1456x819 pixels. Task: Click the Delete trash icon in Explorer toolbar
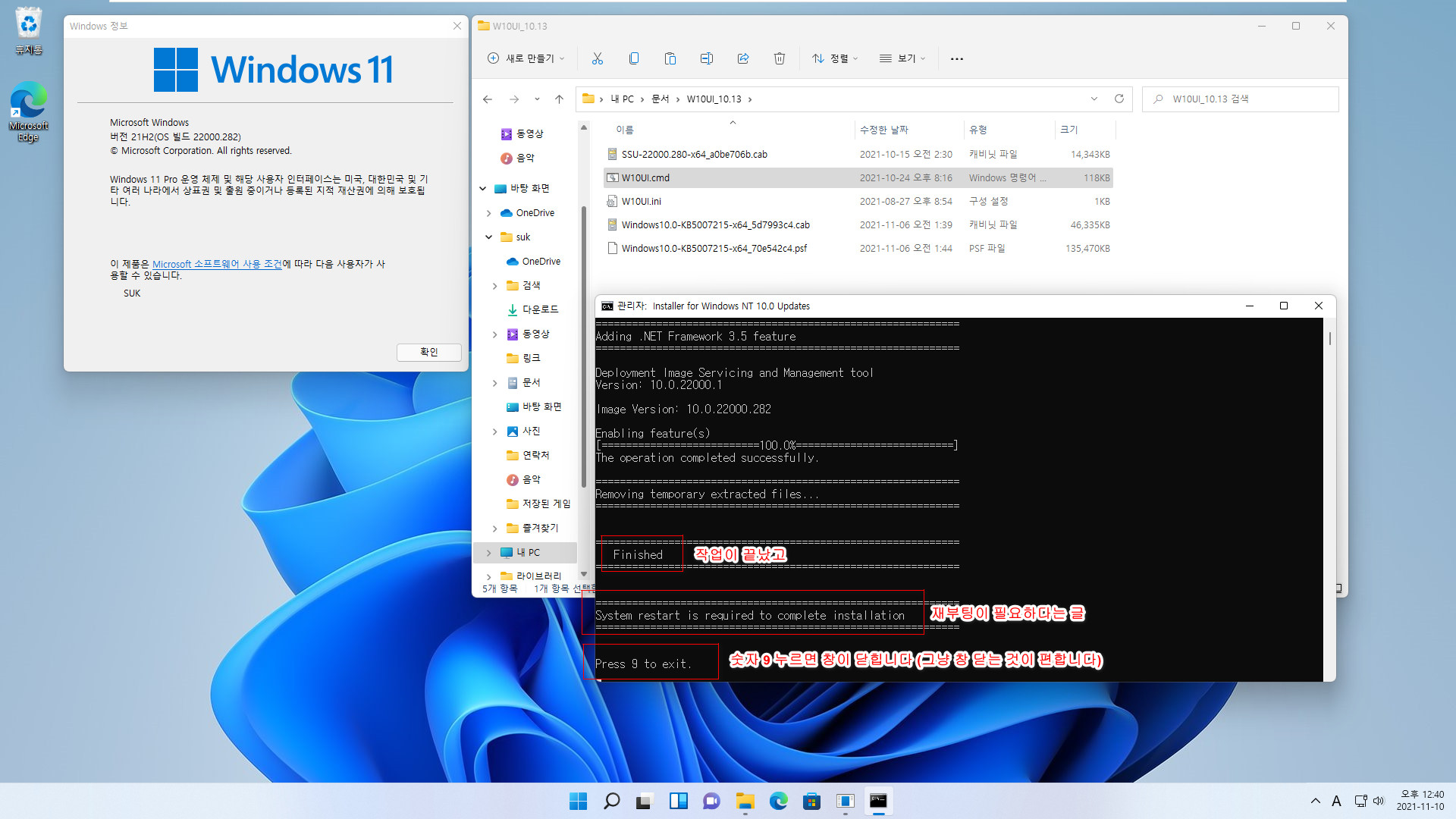click(780, 58)
